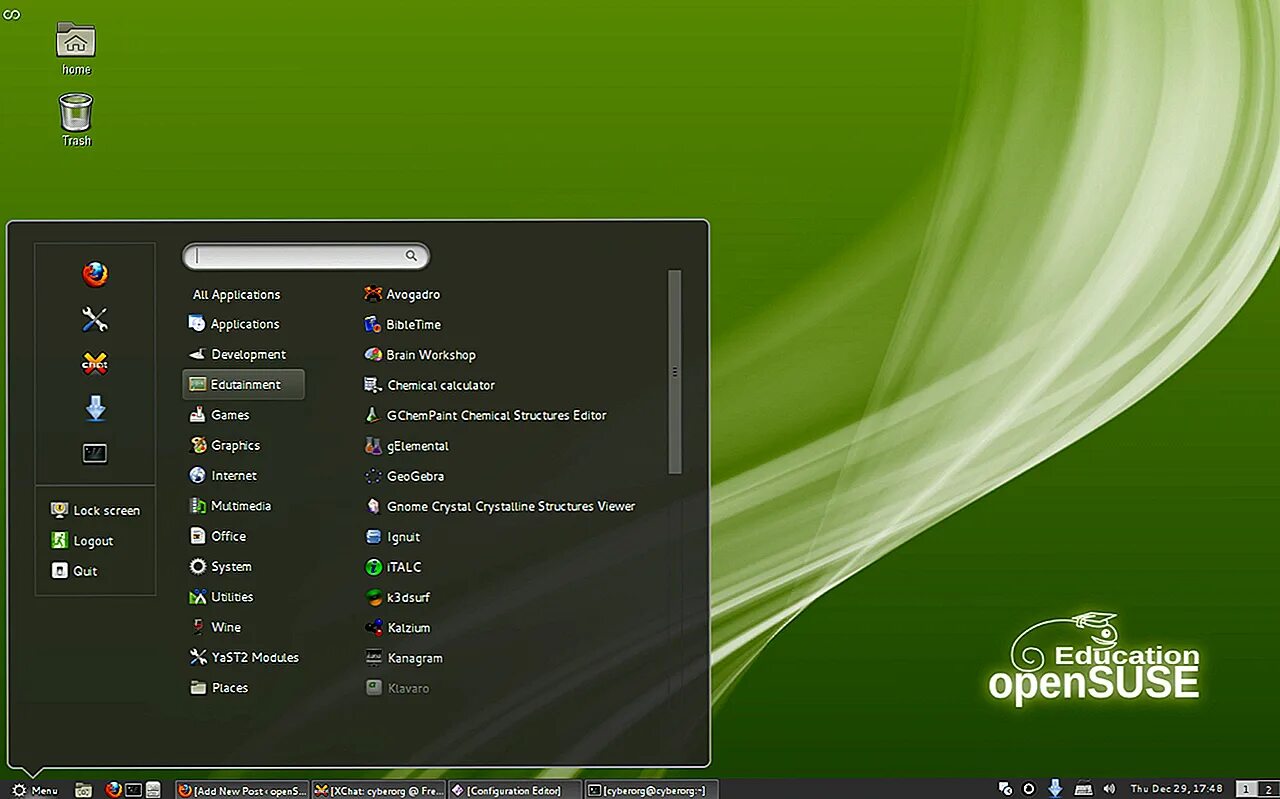This screenshot has width=1280, height=799.
Task: Open the Trash on desktop
Action: [76, 119]
